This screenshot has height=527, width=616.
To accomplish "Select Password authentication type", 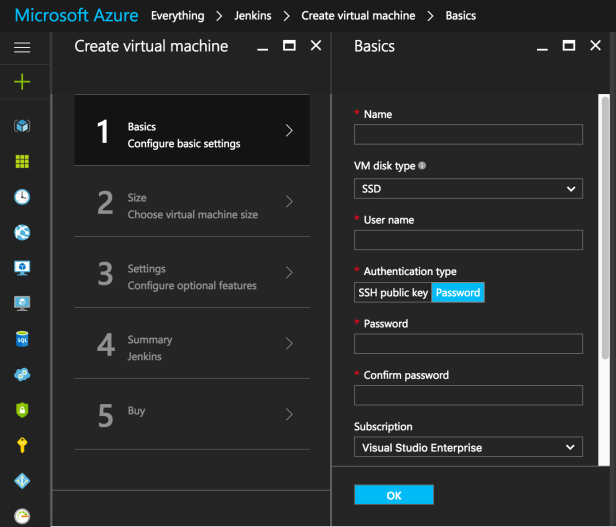I will coord(458,293).
